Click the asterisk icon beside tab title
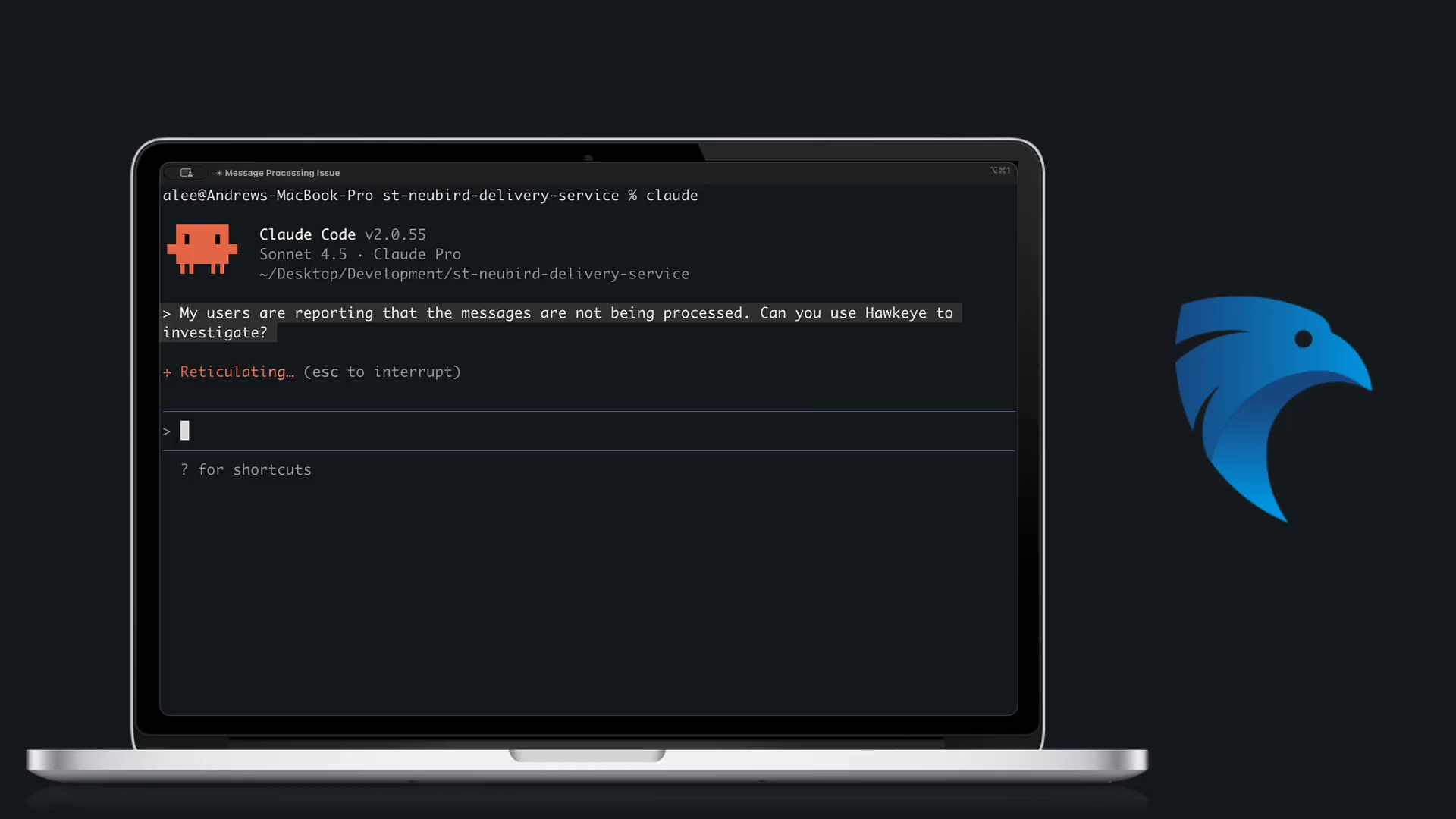 tap(218, 173)
